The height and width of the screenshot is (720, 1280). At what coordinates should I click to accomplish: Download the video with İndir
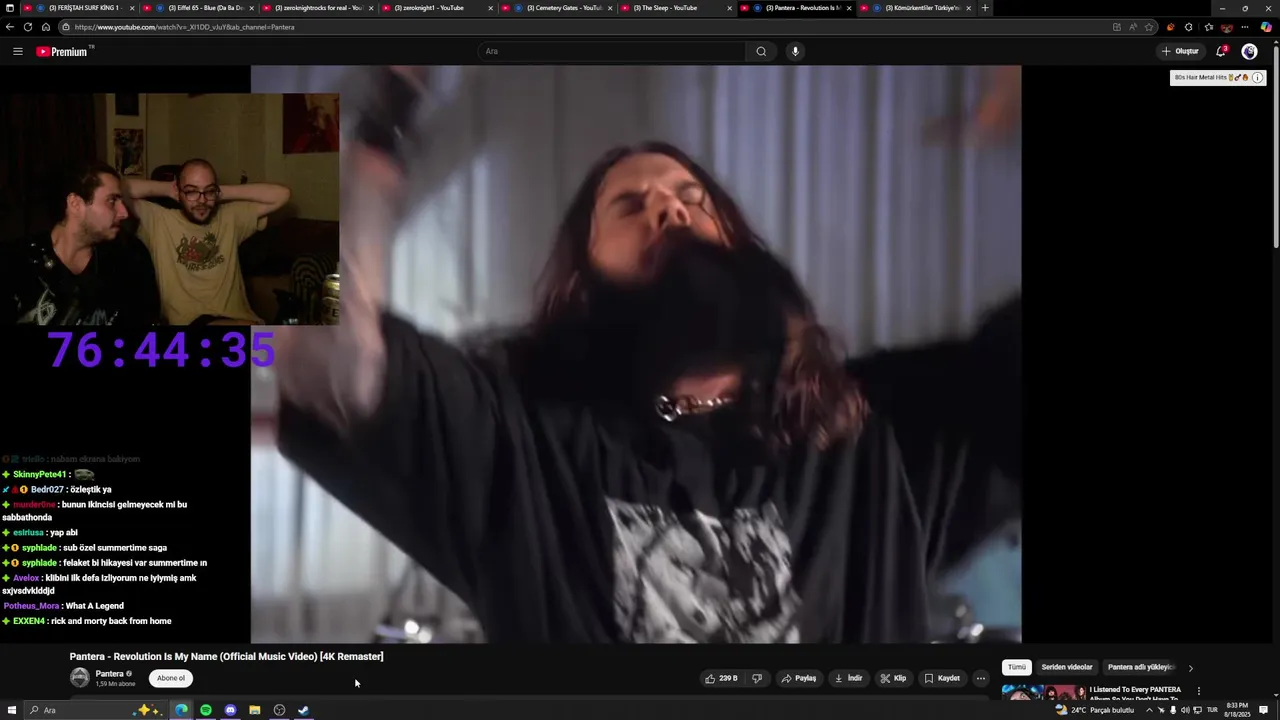pyautogui.click(x=848, y=678)
